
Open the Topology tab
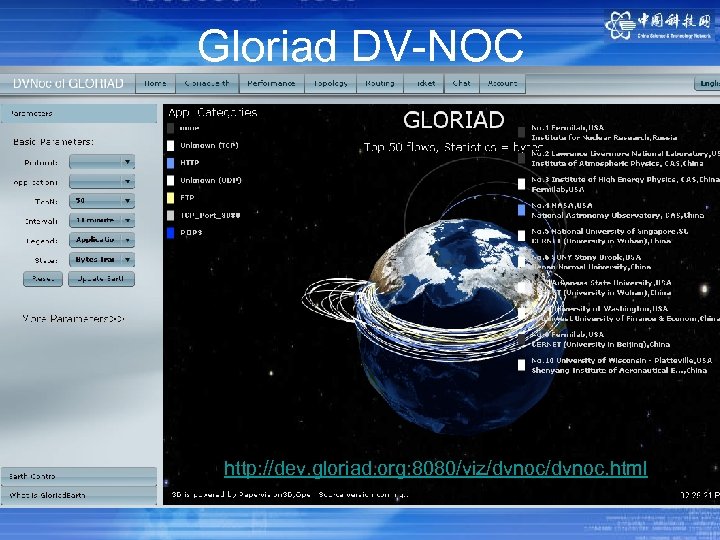[x=331, y=84]
